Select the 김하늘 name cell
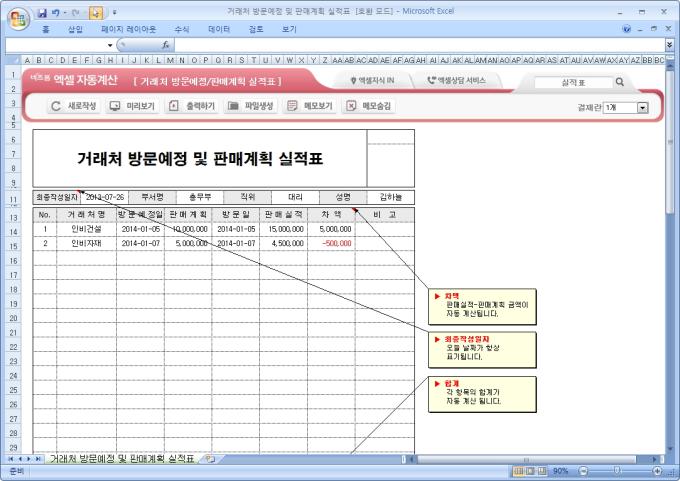Image resolution: width=680 pixels, height=481 pixels. [x=390, y=197]
